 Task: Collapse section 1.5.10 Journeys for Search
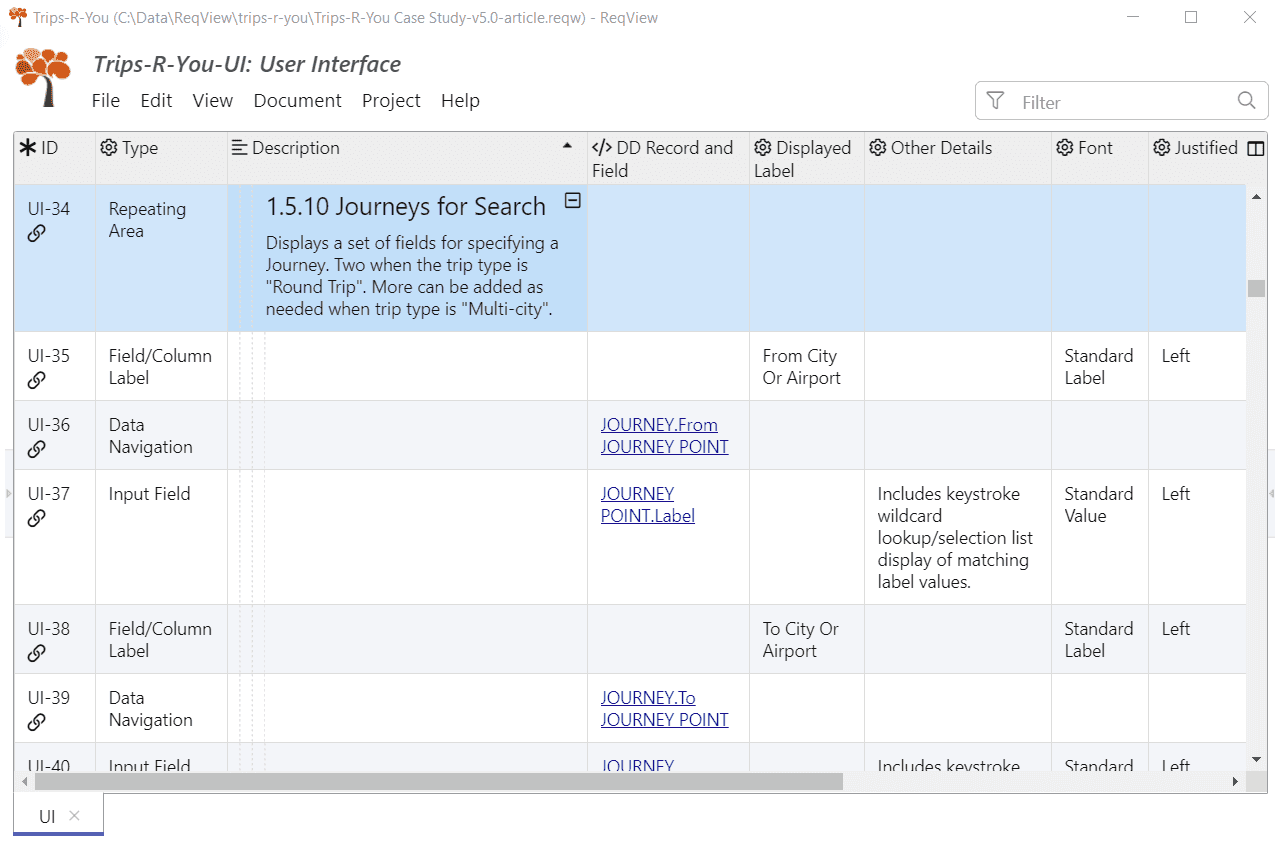(x=572, y=201)
